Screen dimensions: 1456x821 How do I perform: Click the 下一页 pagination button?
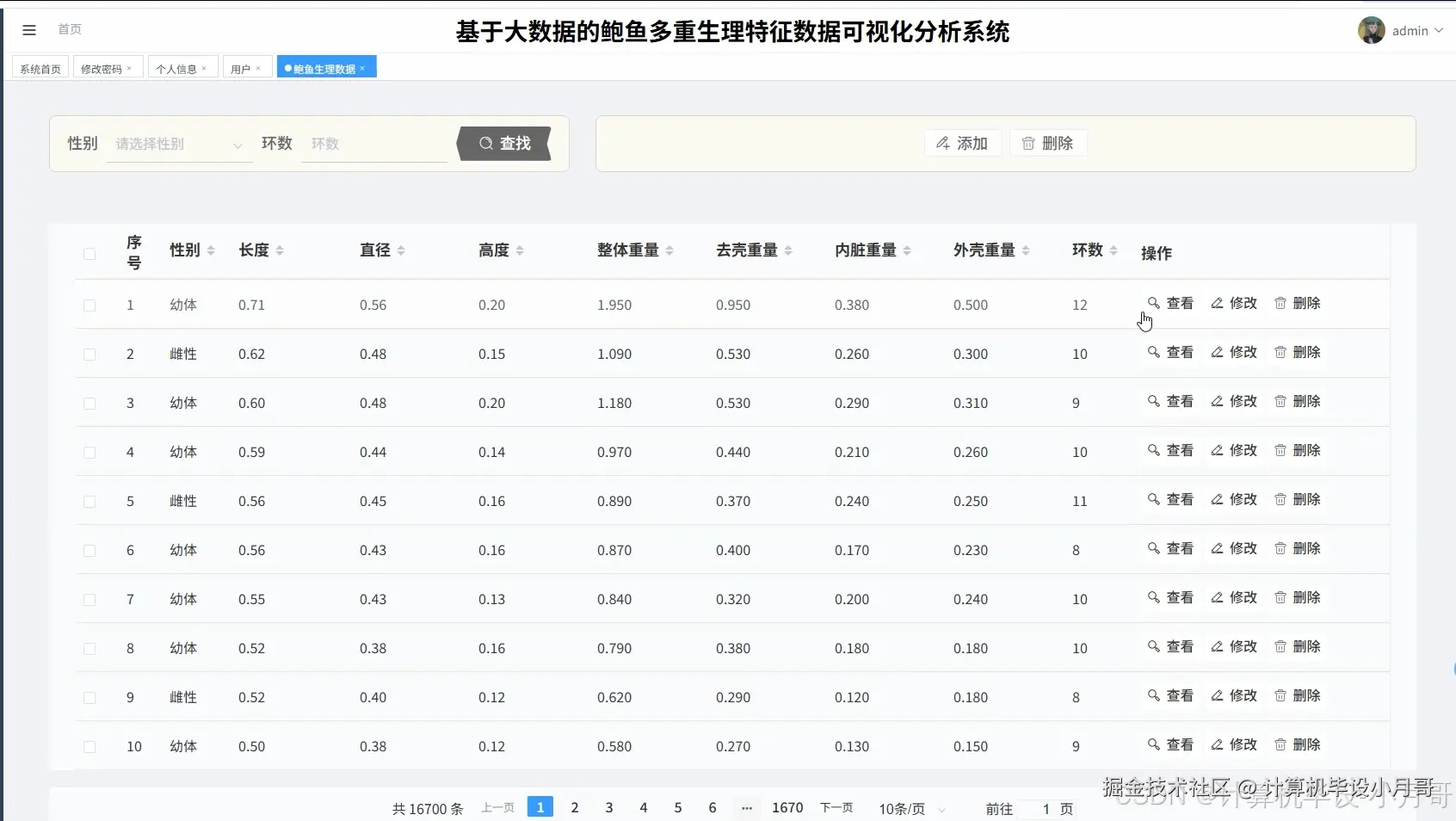tap(836, 807)
